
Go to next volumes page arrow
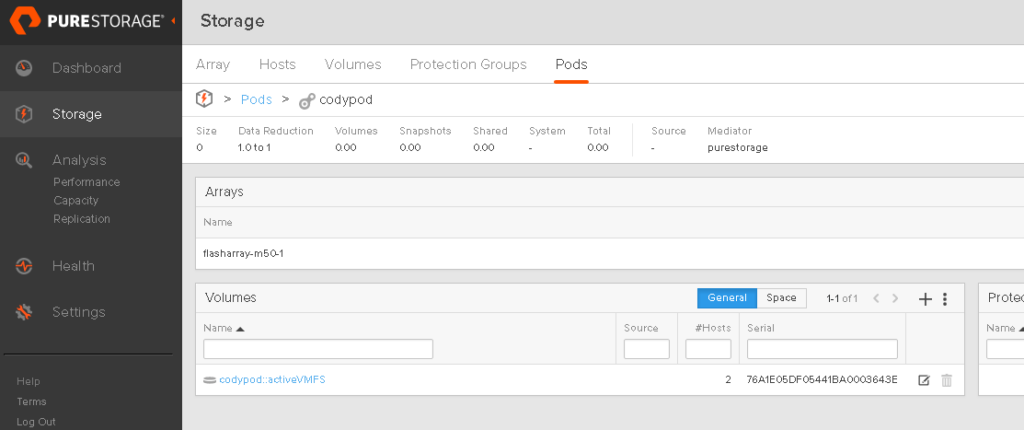pyautogui.click(x=895, y=299)
